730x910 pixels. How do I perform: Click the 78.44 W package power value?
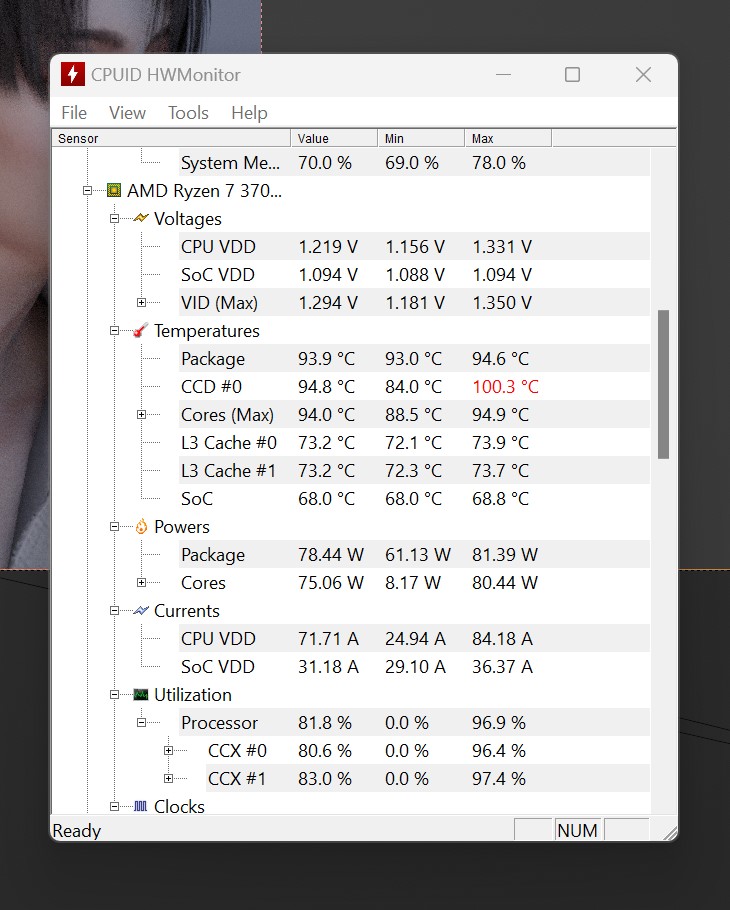click(331, 554)
